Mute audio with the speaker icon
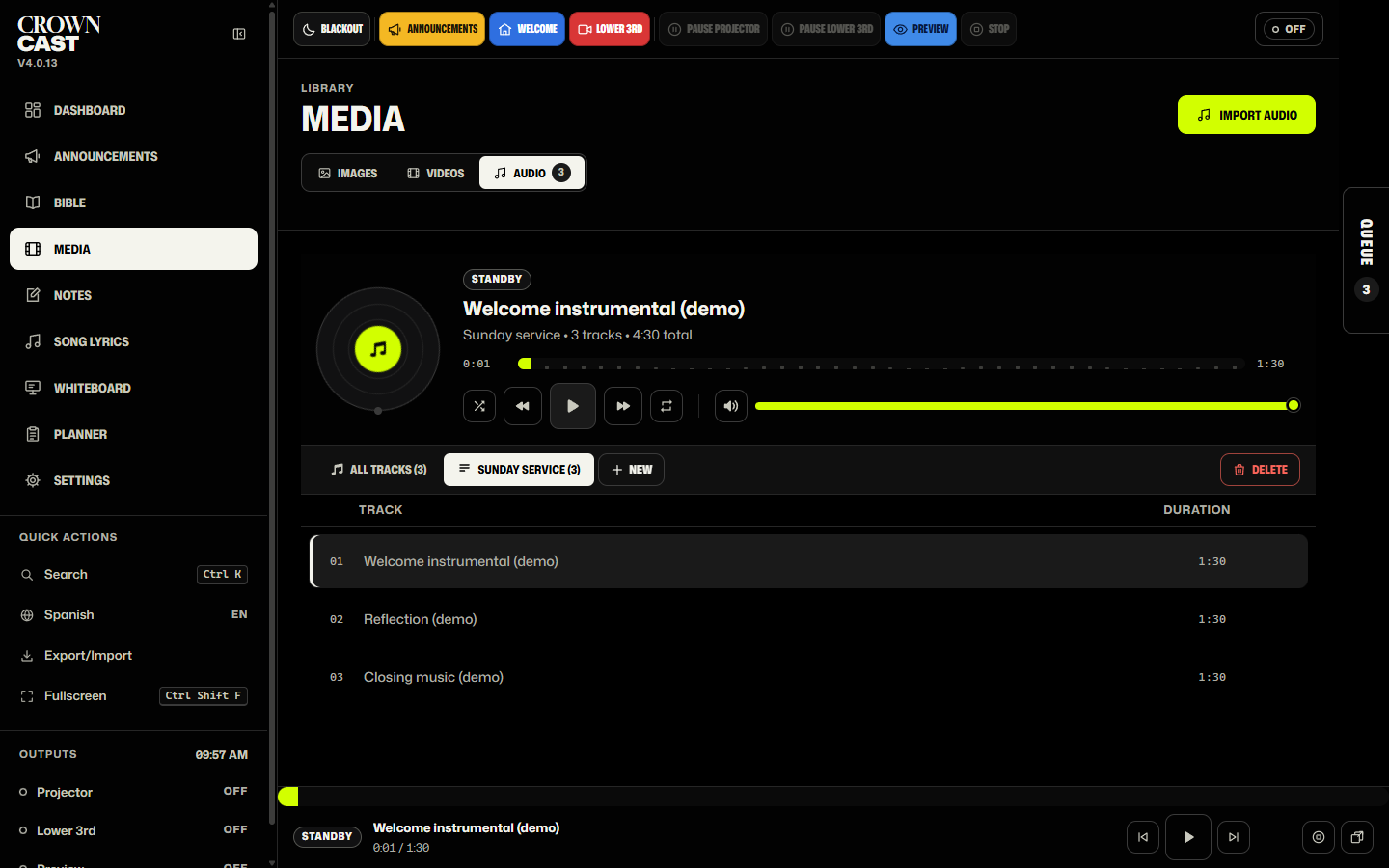This screenshot has height=868, width=1389. 731,406
